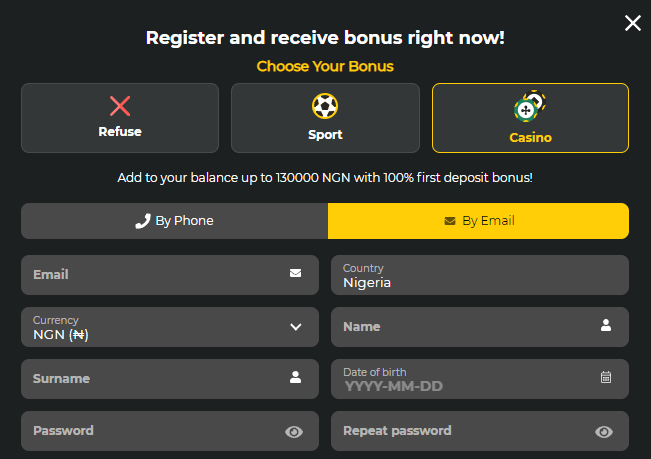This screenshot has height=459, width=651.
Task: Click the person icon in Name field
Action: tap(606, 325)
